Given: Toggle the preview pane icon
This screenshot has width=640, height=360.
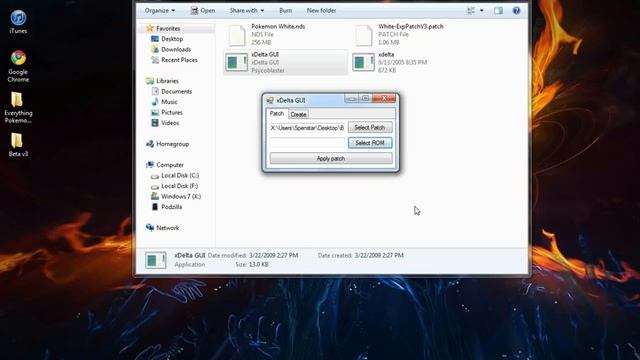Looking at the screenshot, I should click(498, 11).
